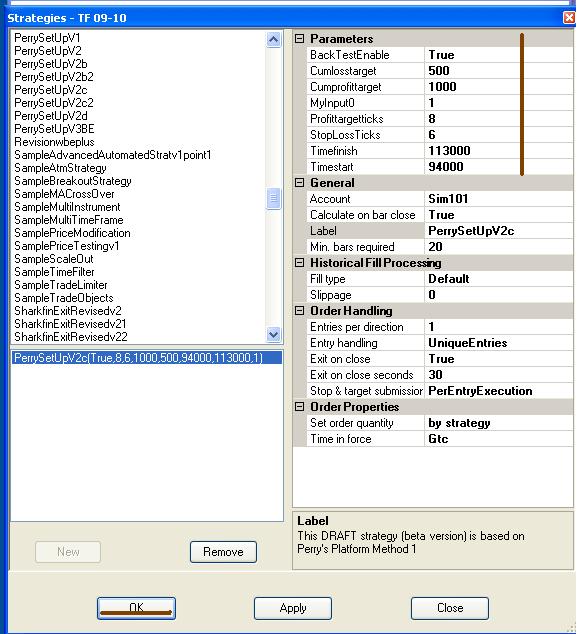Select SamplePriceModification strategy

click(x=72, y=233)
